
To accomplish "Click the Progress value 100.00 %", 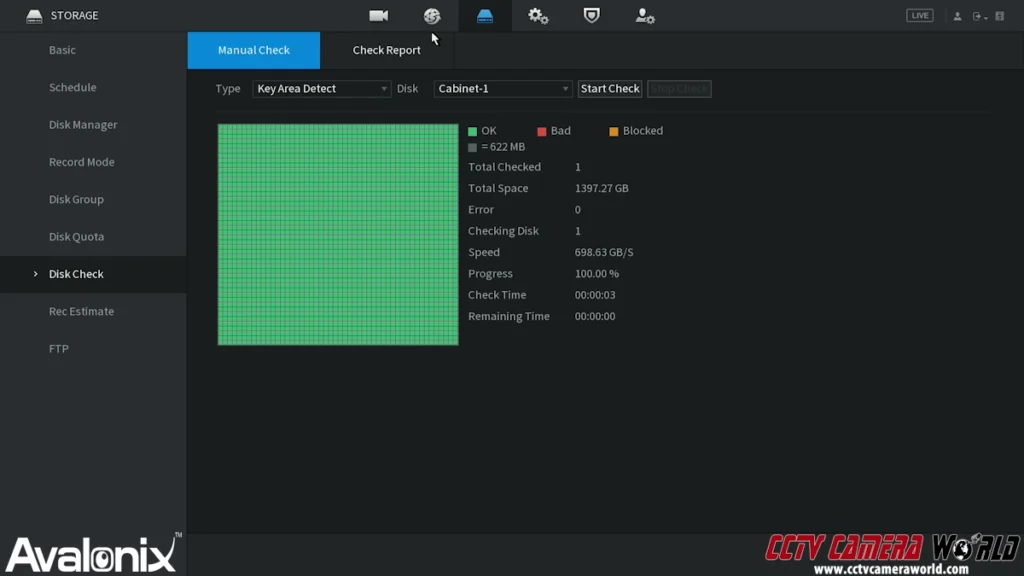I will tap(597, 274).
